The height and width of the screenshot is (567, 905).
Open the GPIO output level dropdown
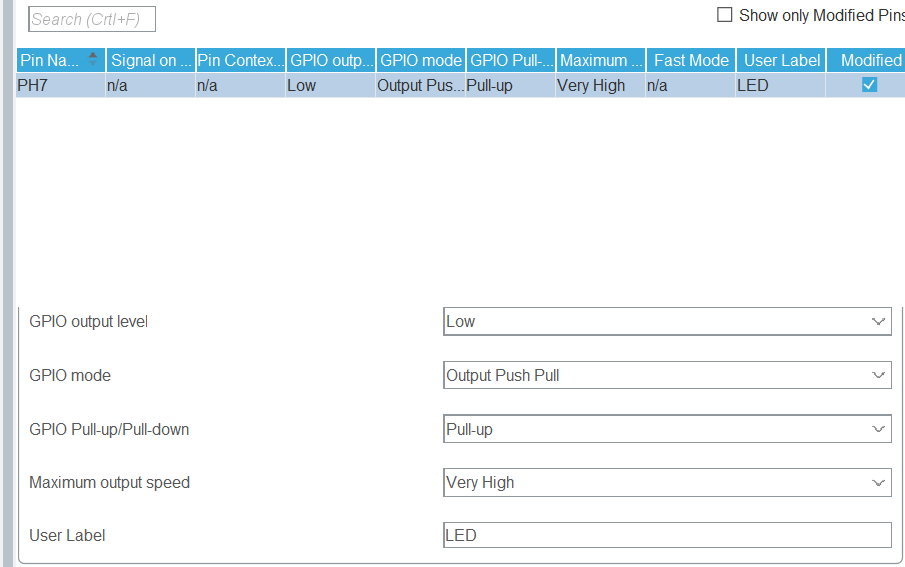(667, 322)
